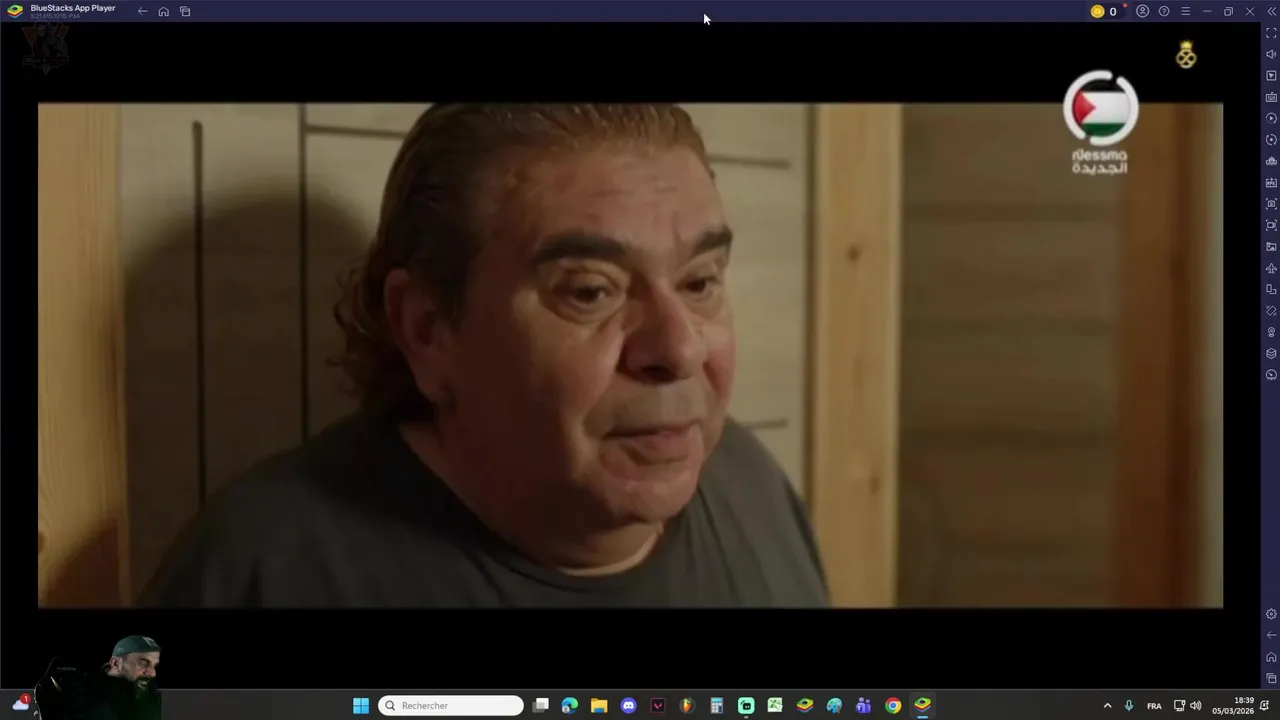Open the set location pin icon
This screenshot has width=1280, height=720.
pyautogui.click(x=1271, y=332)
